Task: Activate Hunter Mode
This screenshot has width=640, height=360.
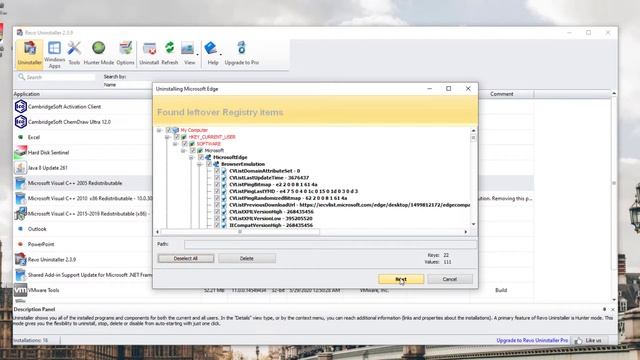Action: (98, 48)
